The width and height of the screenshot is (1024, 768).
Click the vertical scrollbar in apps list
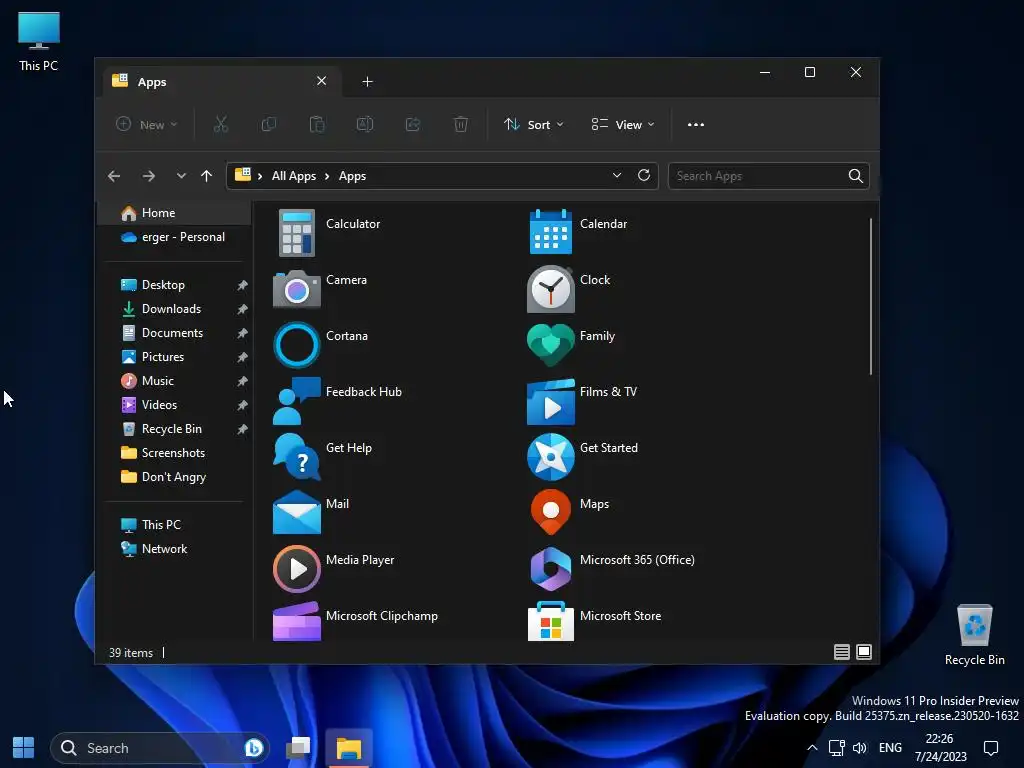(x=871, y=296)
